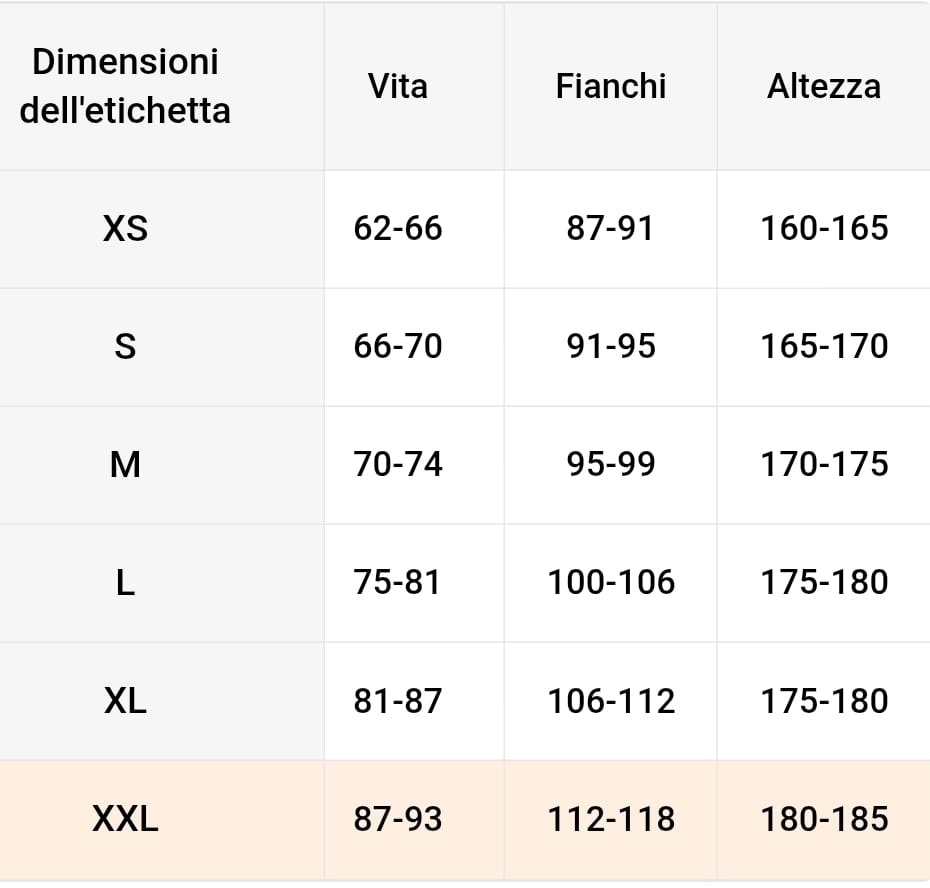Pick the highlighted XXL size label

[x=125, y=820]
